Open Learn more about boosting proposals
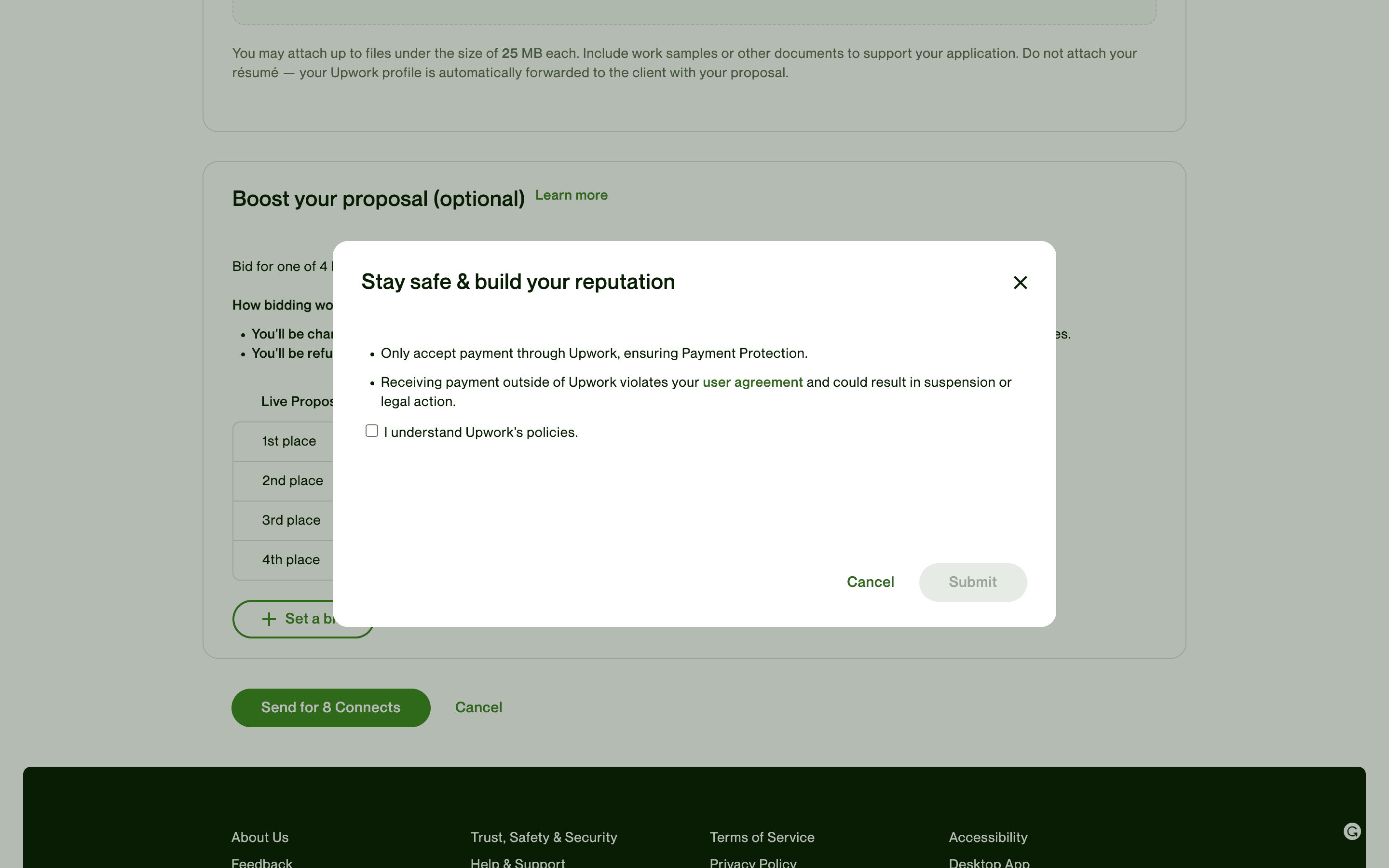The width and height of the screenshot is (1389, 868). click(571, 195)
